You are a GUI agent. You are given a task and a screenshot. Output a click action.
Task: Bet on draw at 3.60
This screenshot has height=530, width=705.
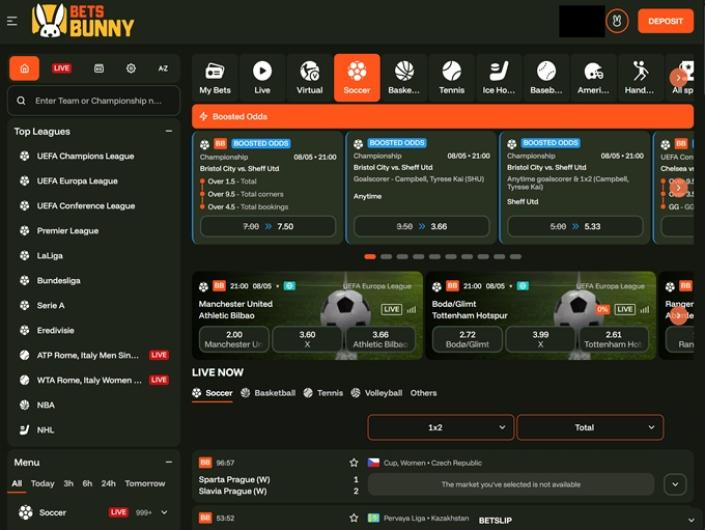tap(307, 339)
